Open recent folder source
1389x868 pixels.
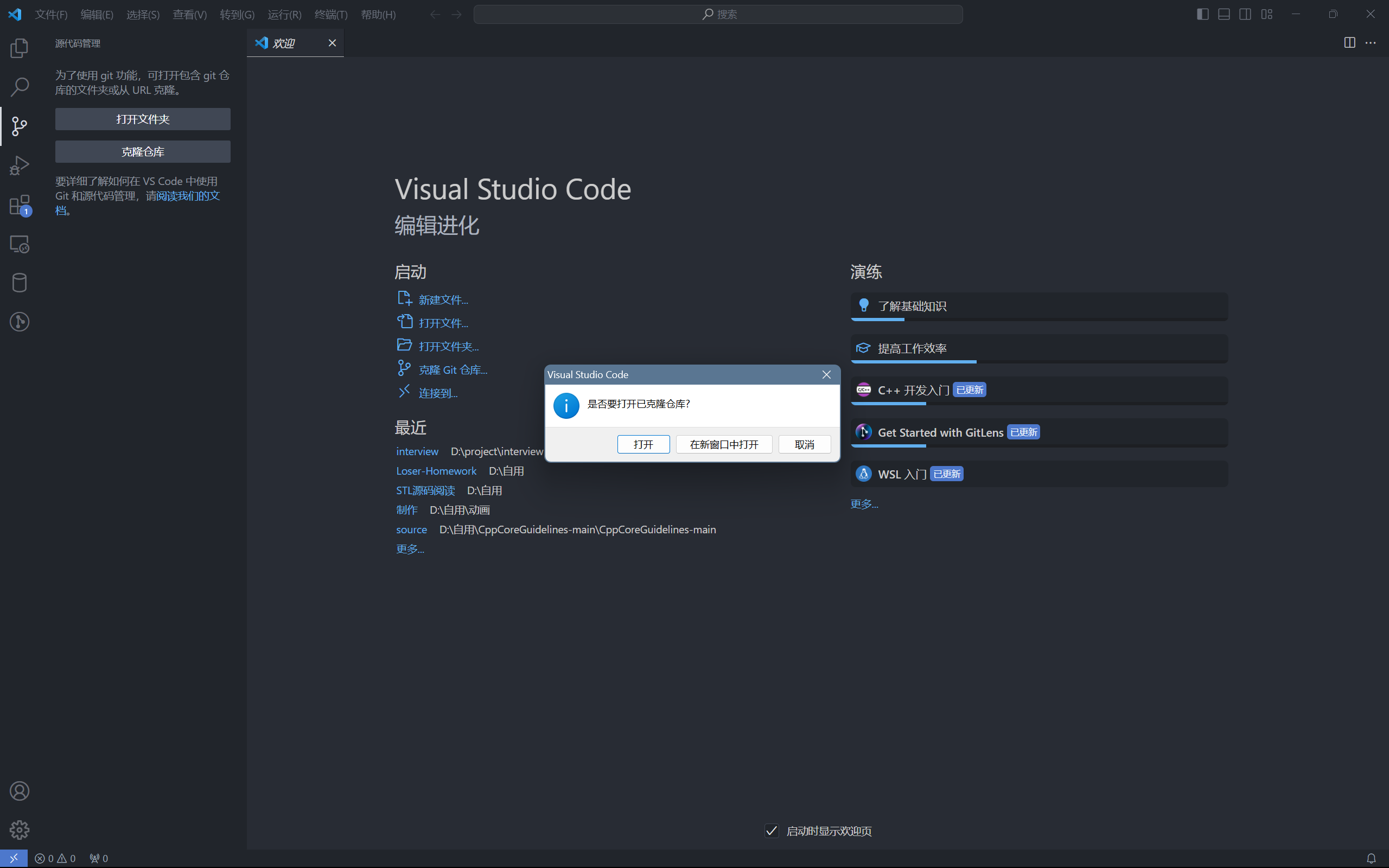coord(411,530)
